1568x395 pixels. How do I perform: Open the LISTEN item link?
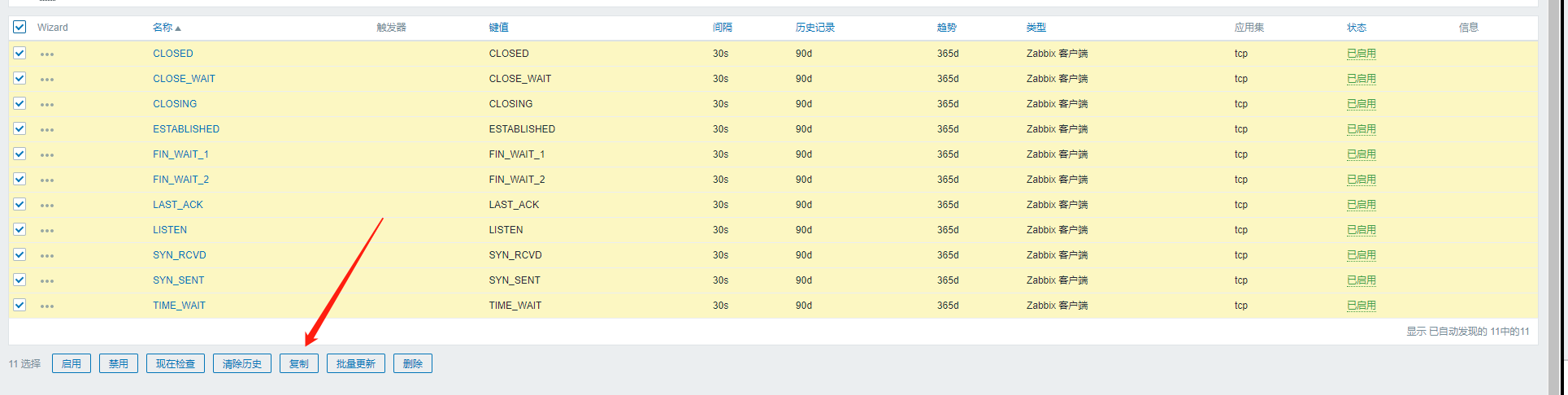tap(170, 230)
